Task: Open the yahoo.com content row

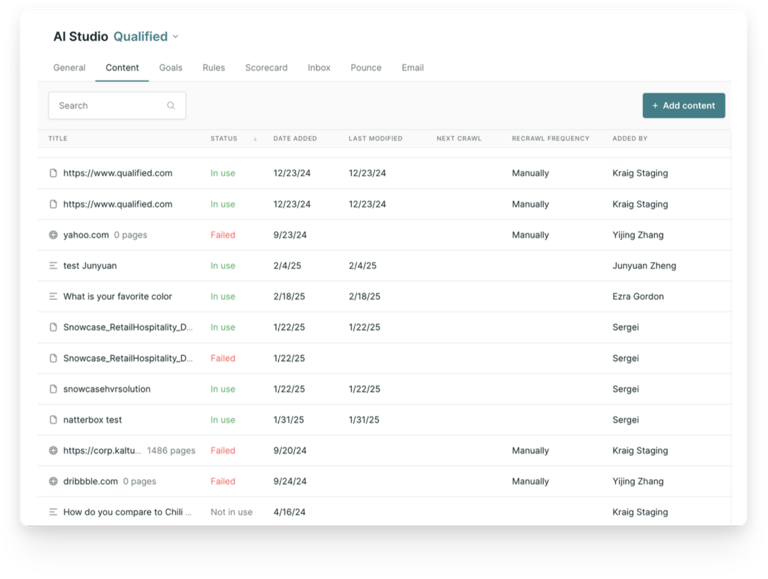Action: point(384,235)
